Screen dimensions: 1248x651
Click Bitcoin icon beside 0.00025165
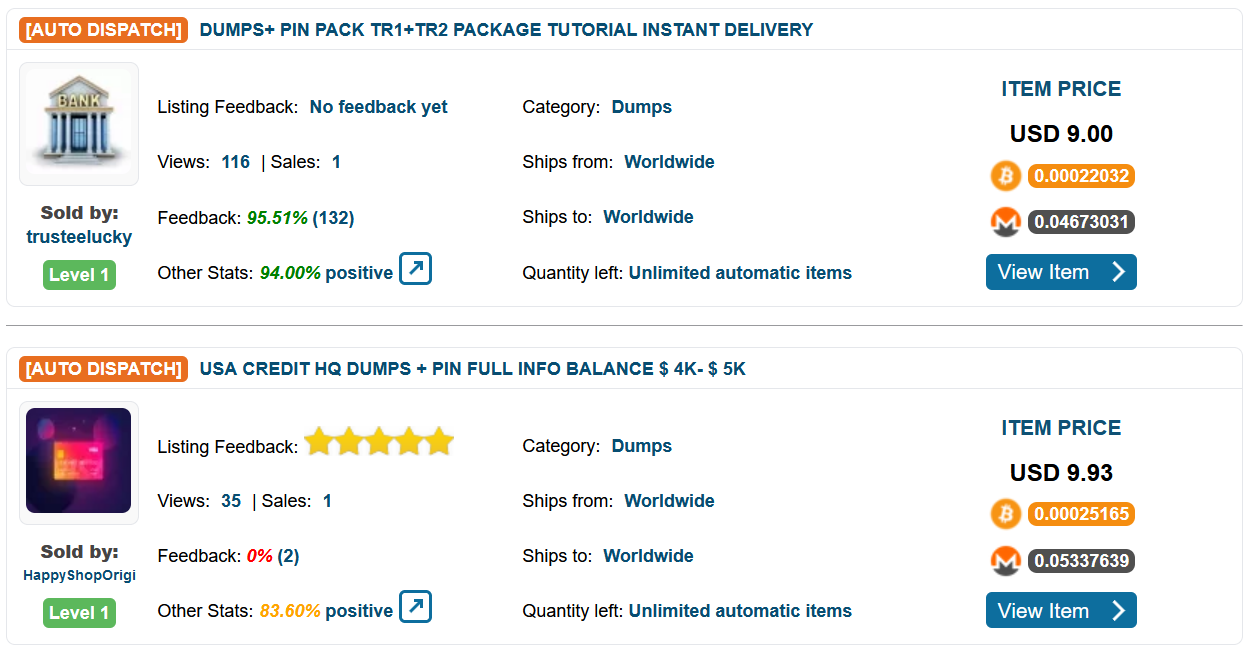pyautogui.click(x=1005, y=514)
